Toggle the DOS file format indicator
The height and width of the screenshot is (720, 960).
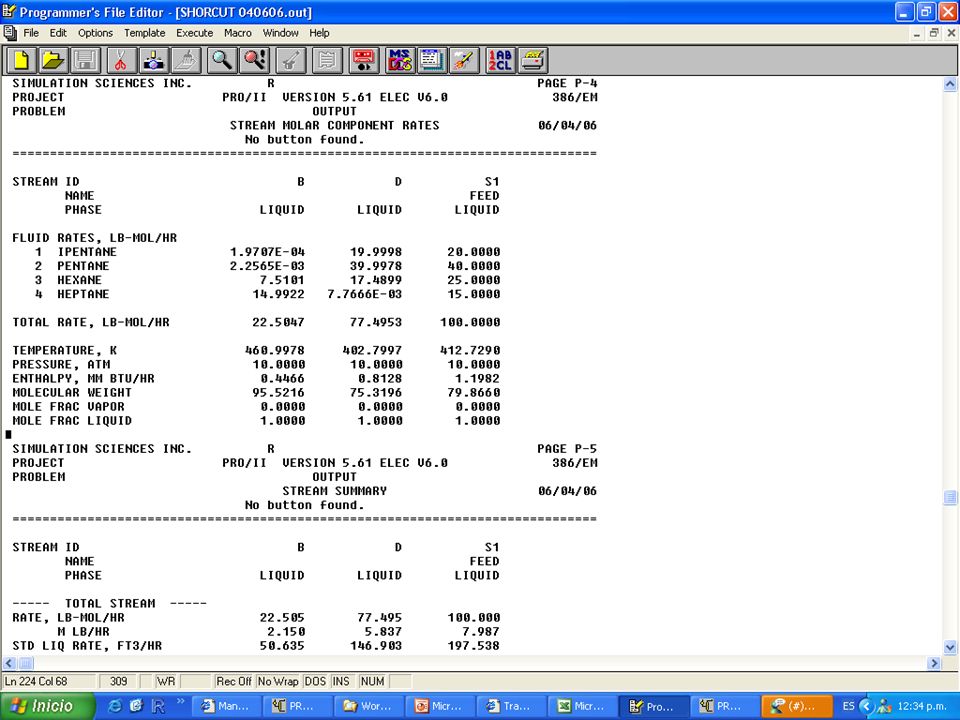tap(315, 681)
